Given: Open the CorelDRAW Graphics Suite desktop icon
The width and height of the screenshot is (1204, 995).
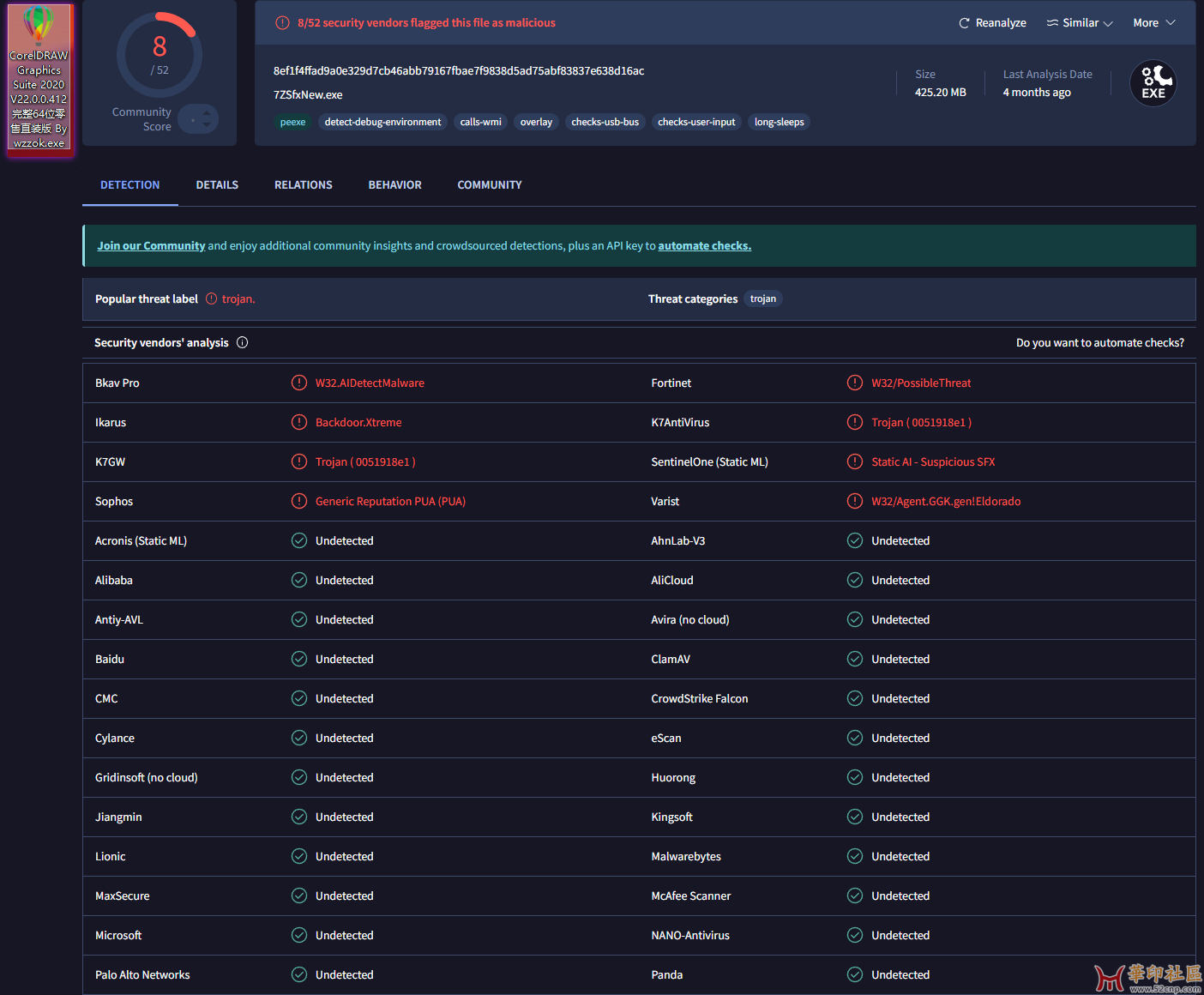Looking at the screenshot, I should pyautogui.click(x=39, y=78).
